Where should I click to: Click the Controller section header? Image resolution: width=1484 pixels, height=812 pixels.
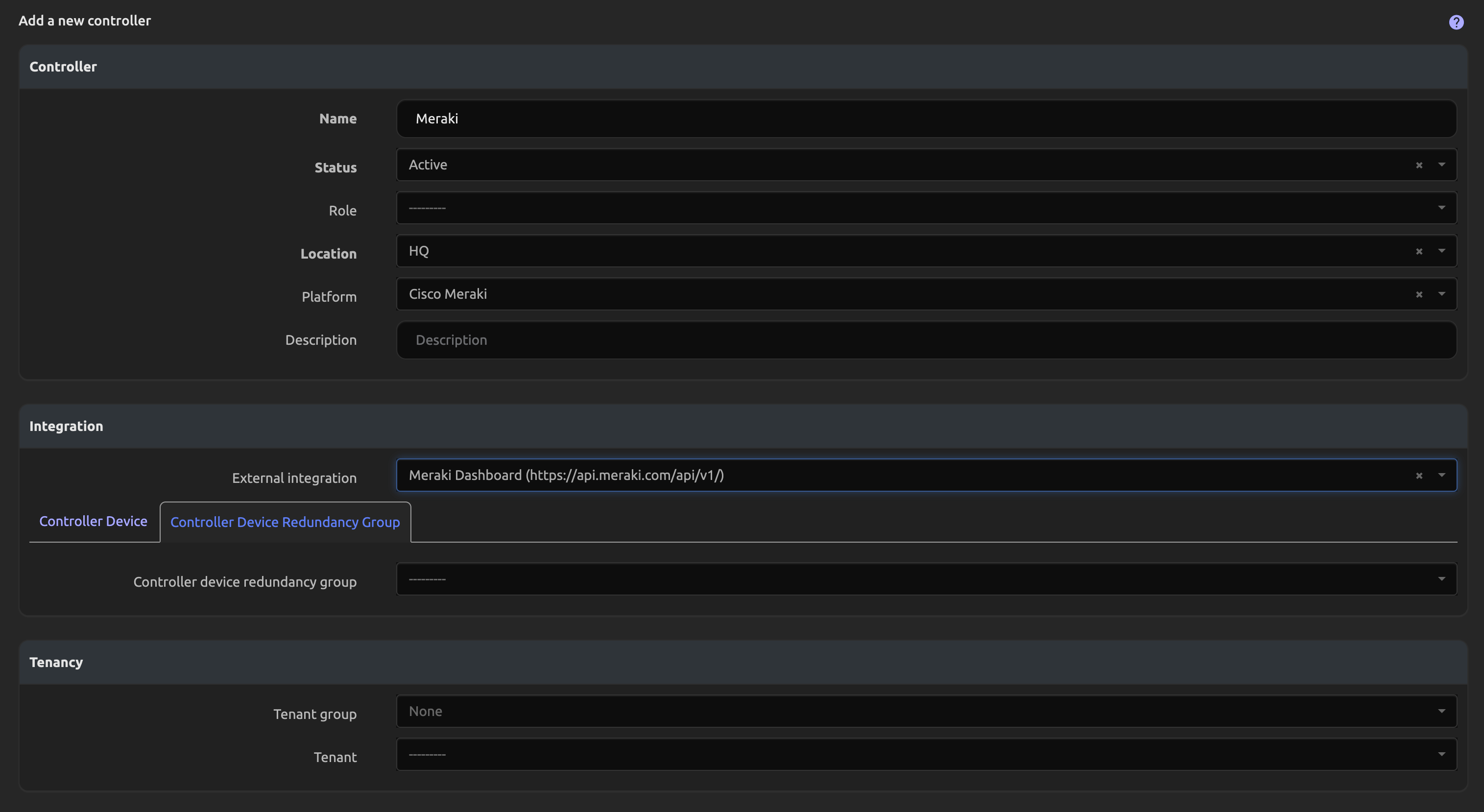pos(63,67)
